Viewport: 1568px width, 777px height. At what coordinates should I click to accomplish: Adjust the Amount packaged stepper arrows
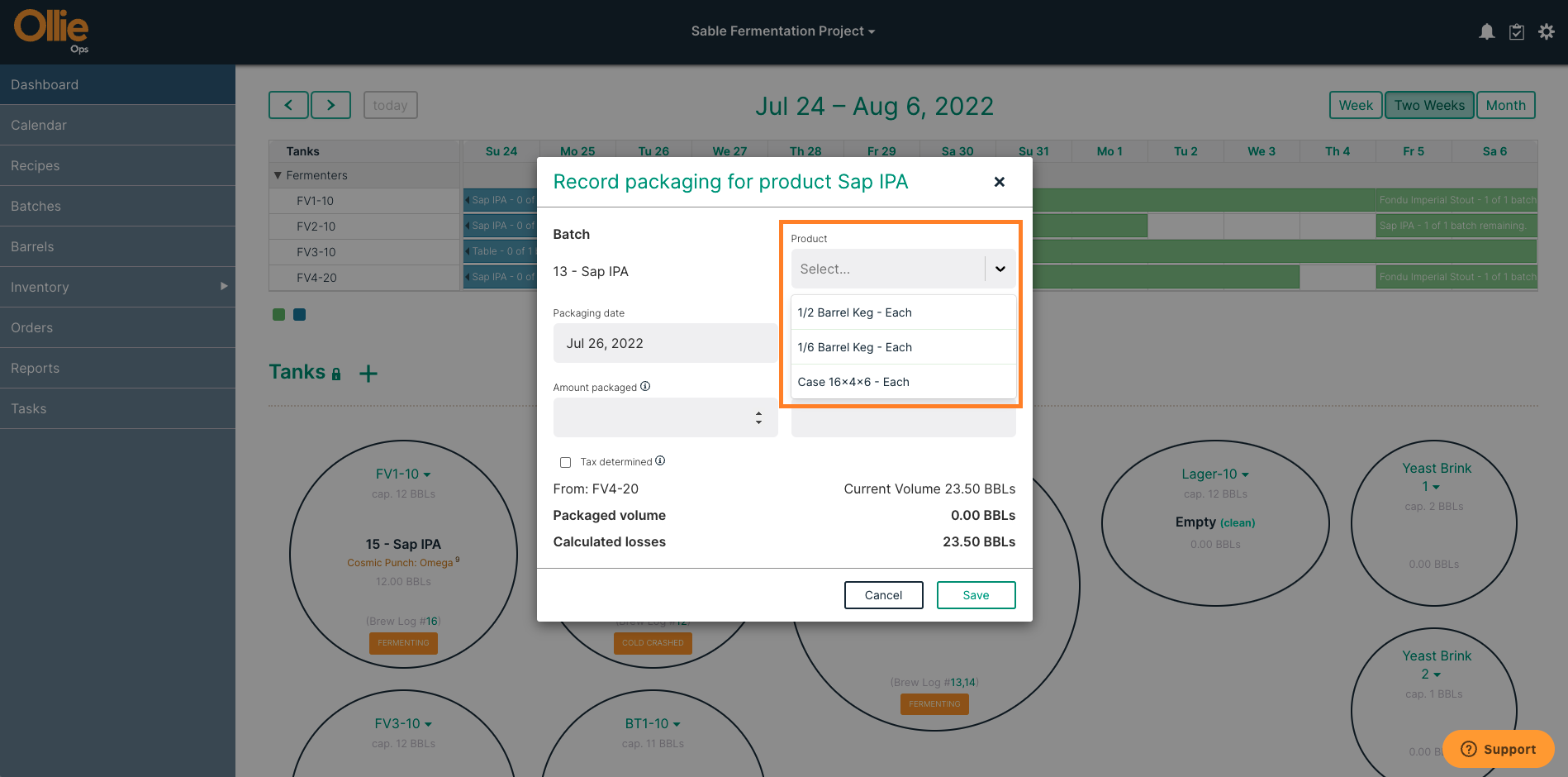(x=758, y=417)
